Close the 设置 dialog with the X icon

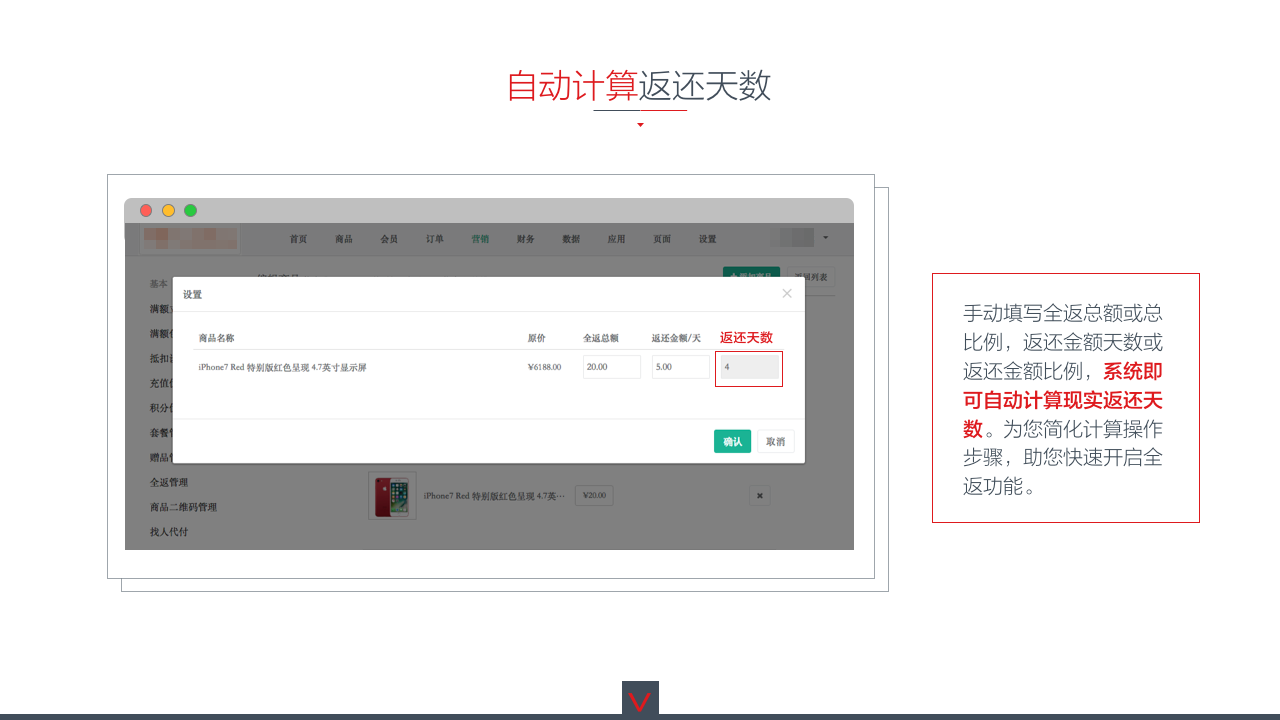787,293
